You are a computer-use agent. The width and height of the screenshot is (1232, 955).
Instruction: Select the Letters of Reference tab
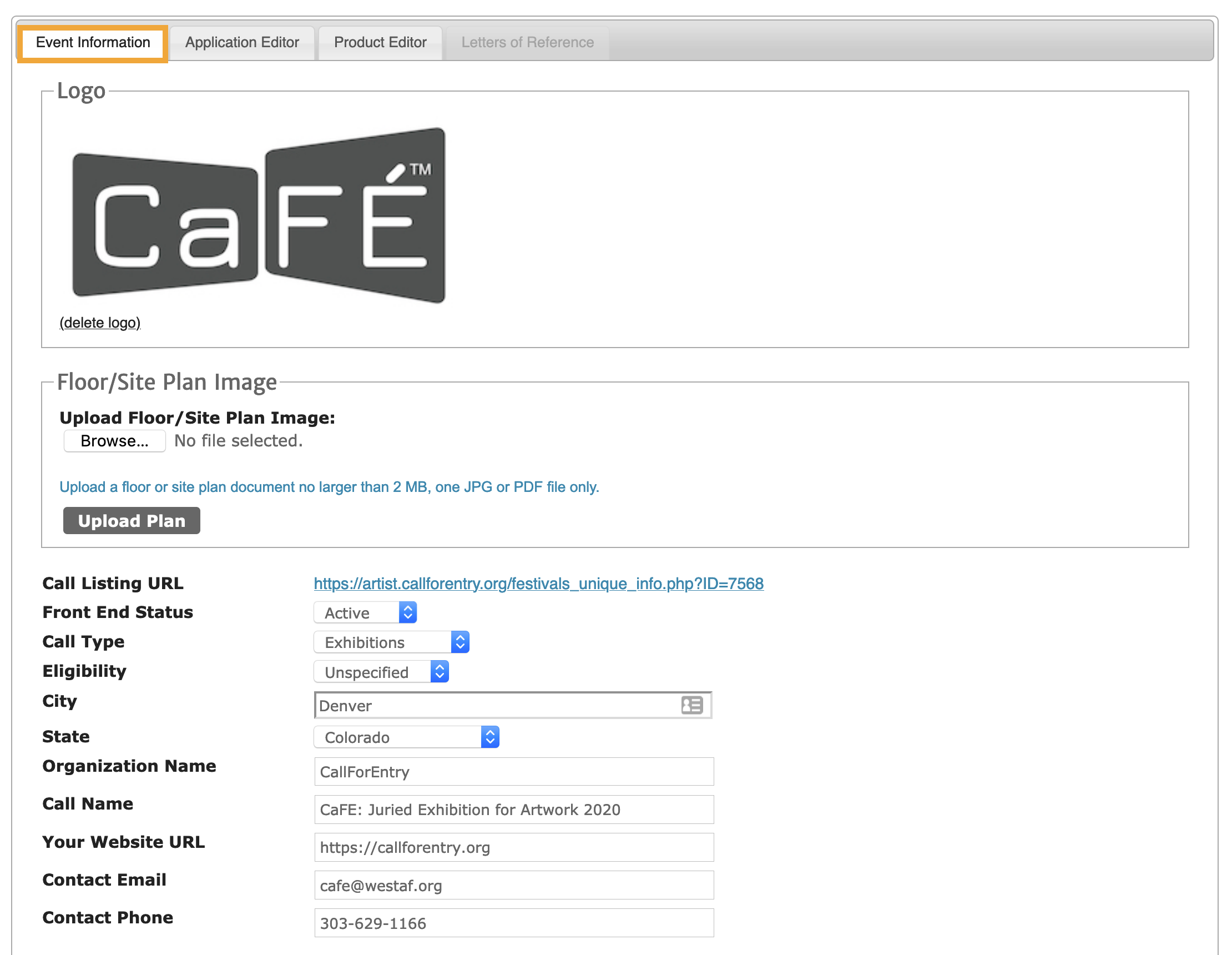tap(527, 43)
